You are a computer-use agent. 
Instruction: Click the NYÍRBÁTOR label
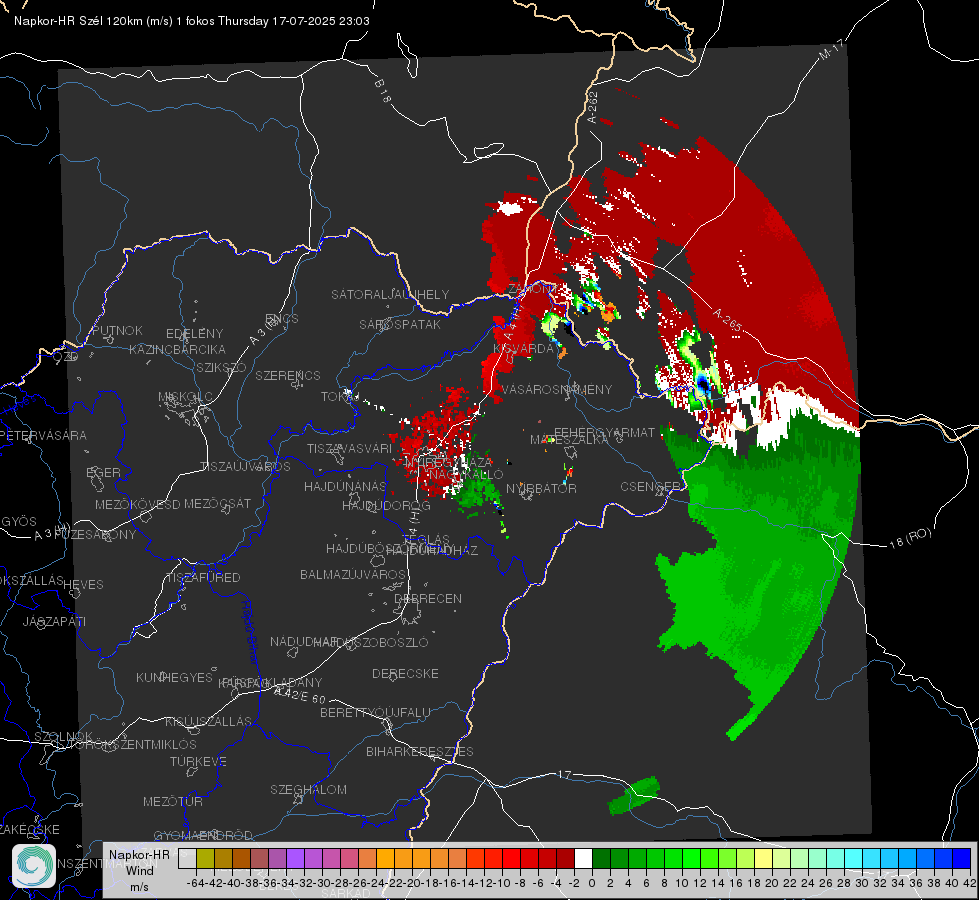pos(541,488)
